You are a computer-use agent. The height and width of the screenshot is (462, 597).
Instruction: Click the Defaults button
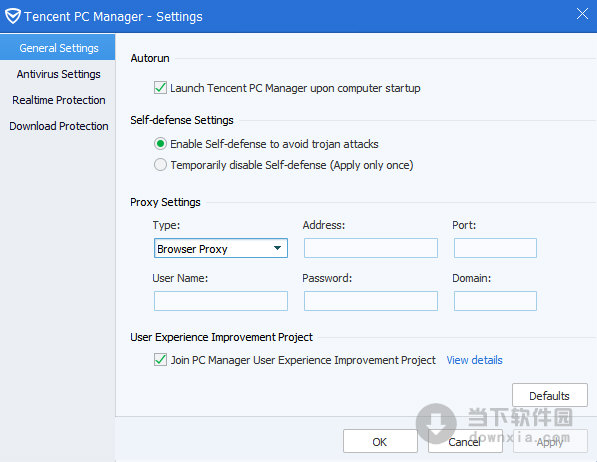(x=549, y=395)
